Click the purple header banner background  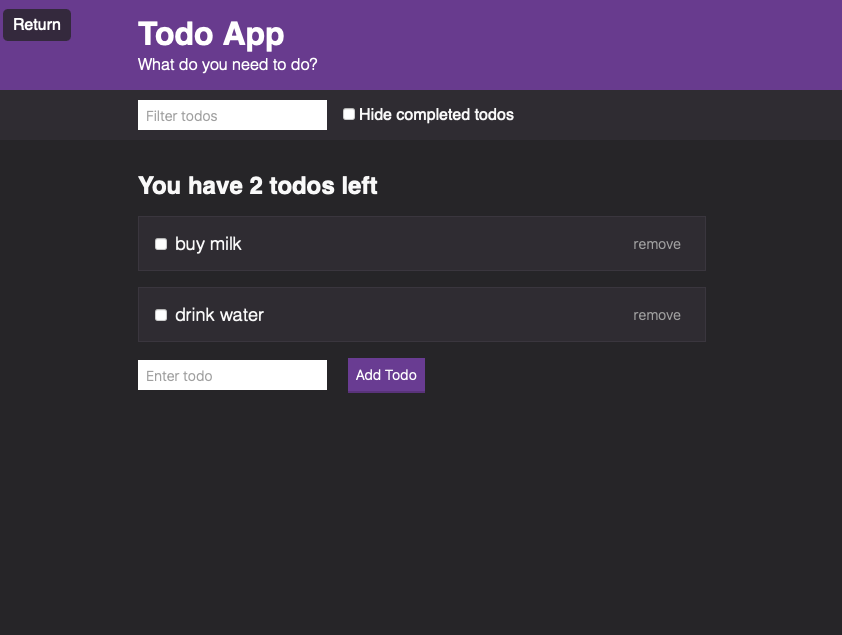tap(564, 45)
